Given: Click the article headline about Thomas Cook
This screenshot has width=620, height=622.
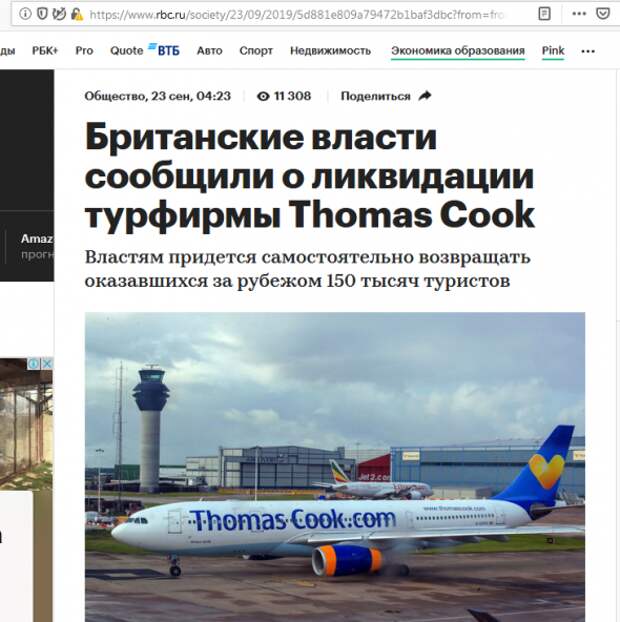Looking at the screenshot, I should [310, 176].
